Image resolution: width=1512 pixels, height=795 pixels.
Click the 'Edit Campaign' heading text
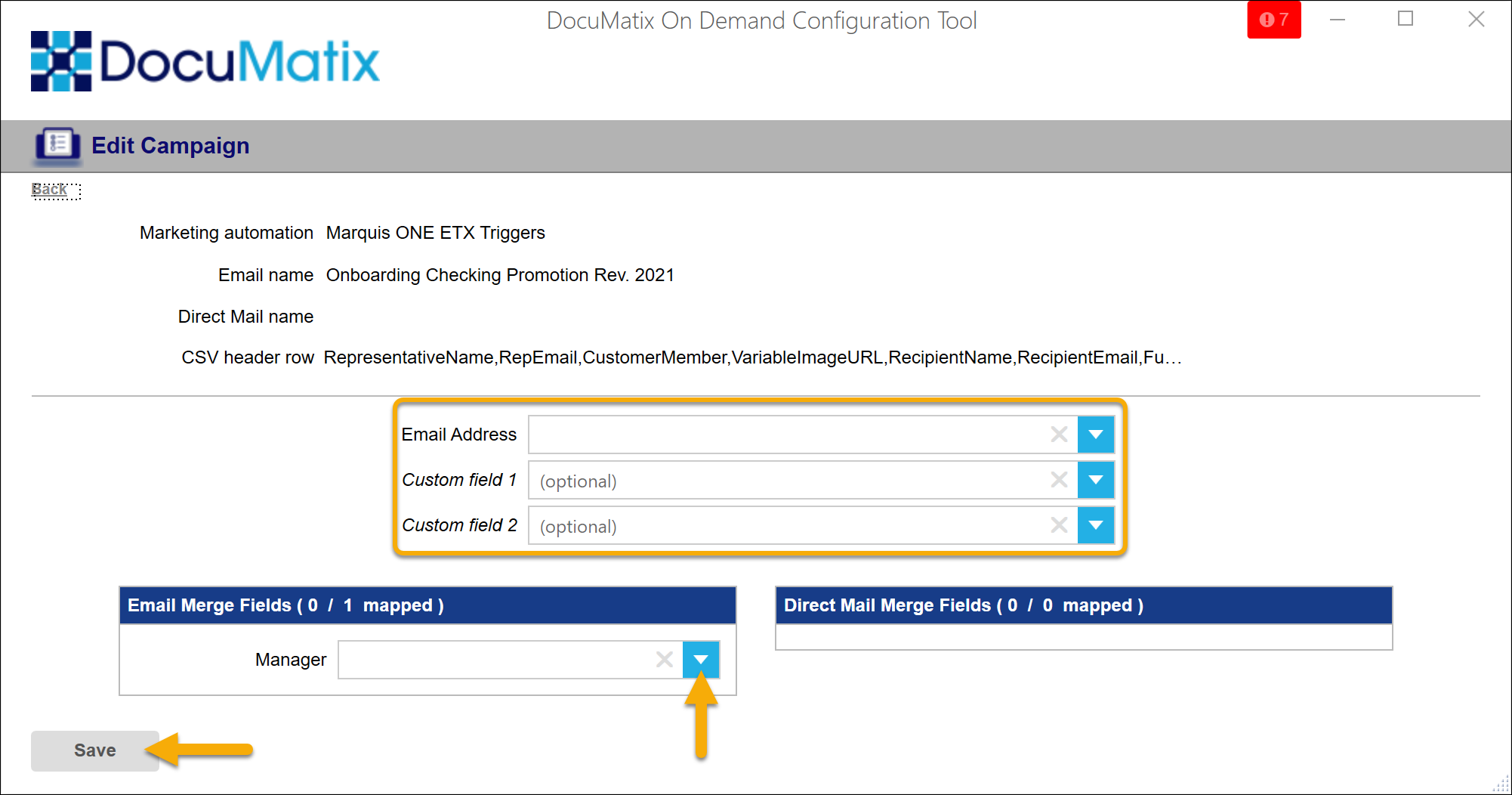pos(171,145)
